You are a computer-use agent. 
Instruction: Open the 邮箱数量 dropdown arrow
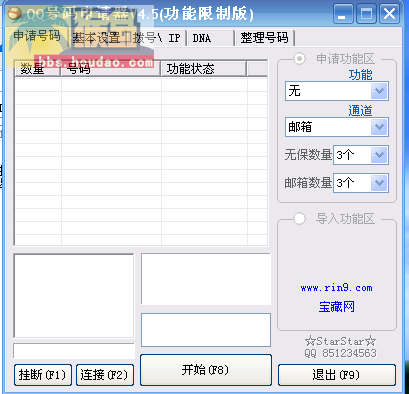pos(379,183)
